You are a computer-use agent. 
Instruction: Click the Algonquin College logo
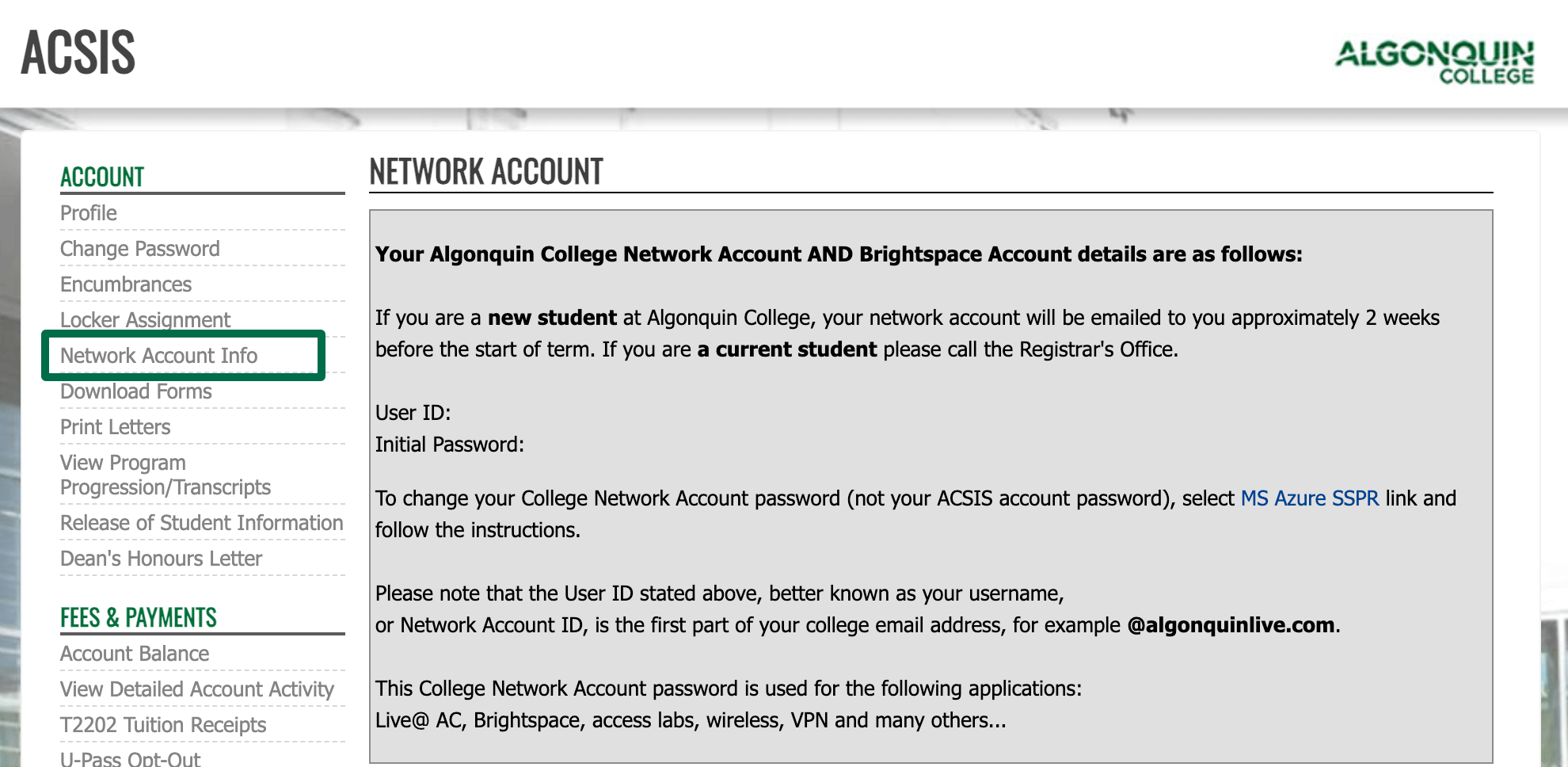pos(1434,62)
